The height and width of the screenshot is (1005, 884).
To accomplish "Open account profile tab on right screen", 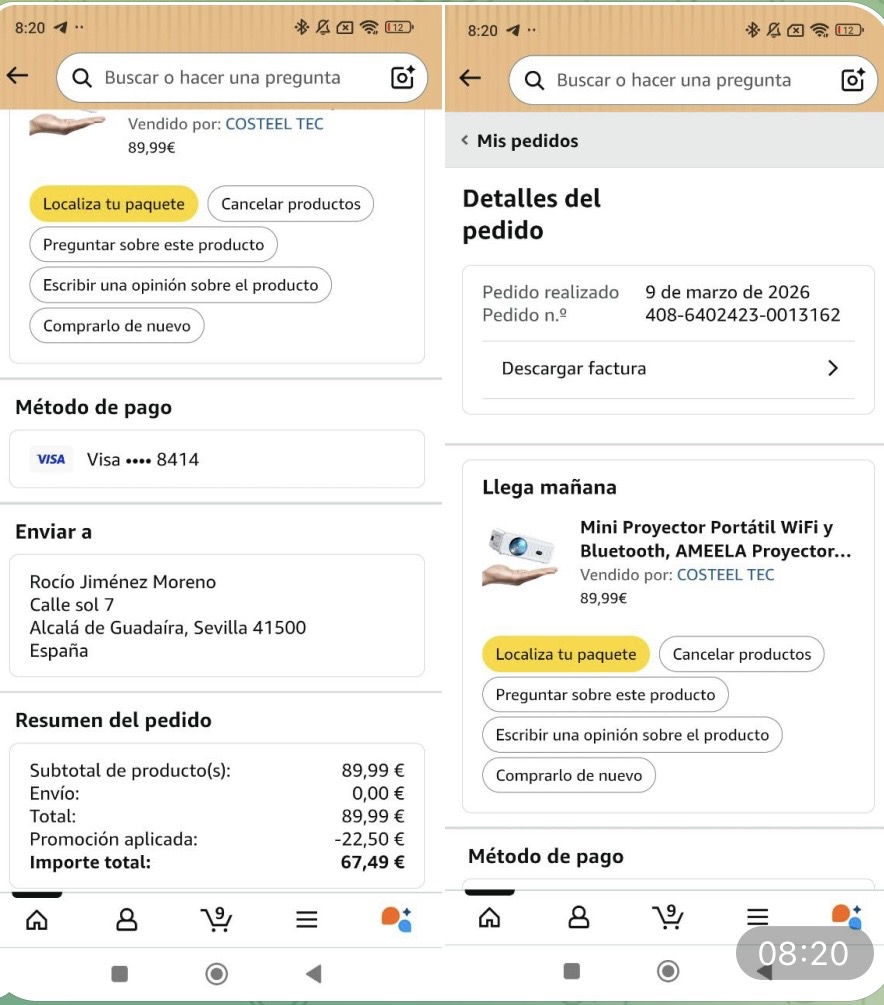I will click(579, 916).
